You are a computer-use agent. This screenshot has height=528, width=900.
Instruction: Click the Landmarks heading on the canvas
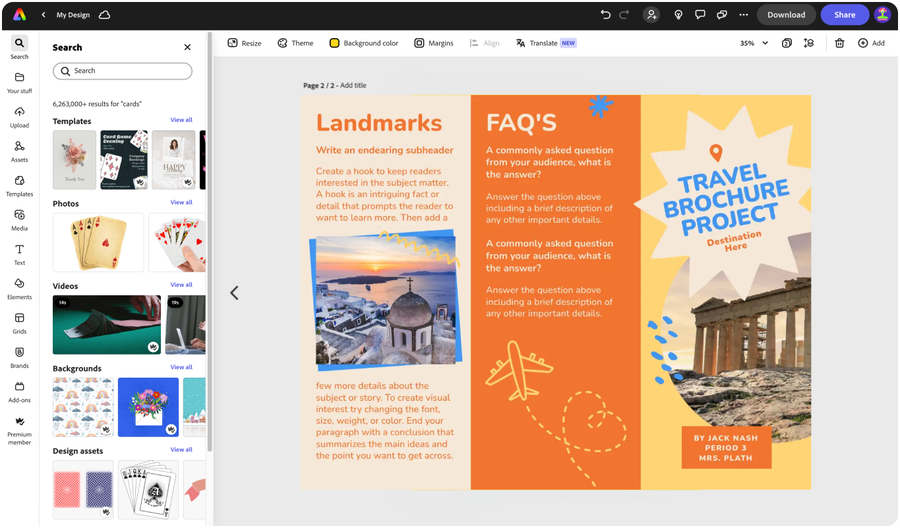379,123
